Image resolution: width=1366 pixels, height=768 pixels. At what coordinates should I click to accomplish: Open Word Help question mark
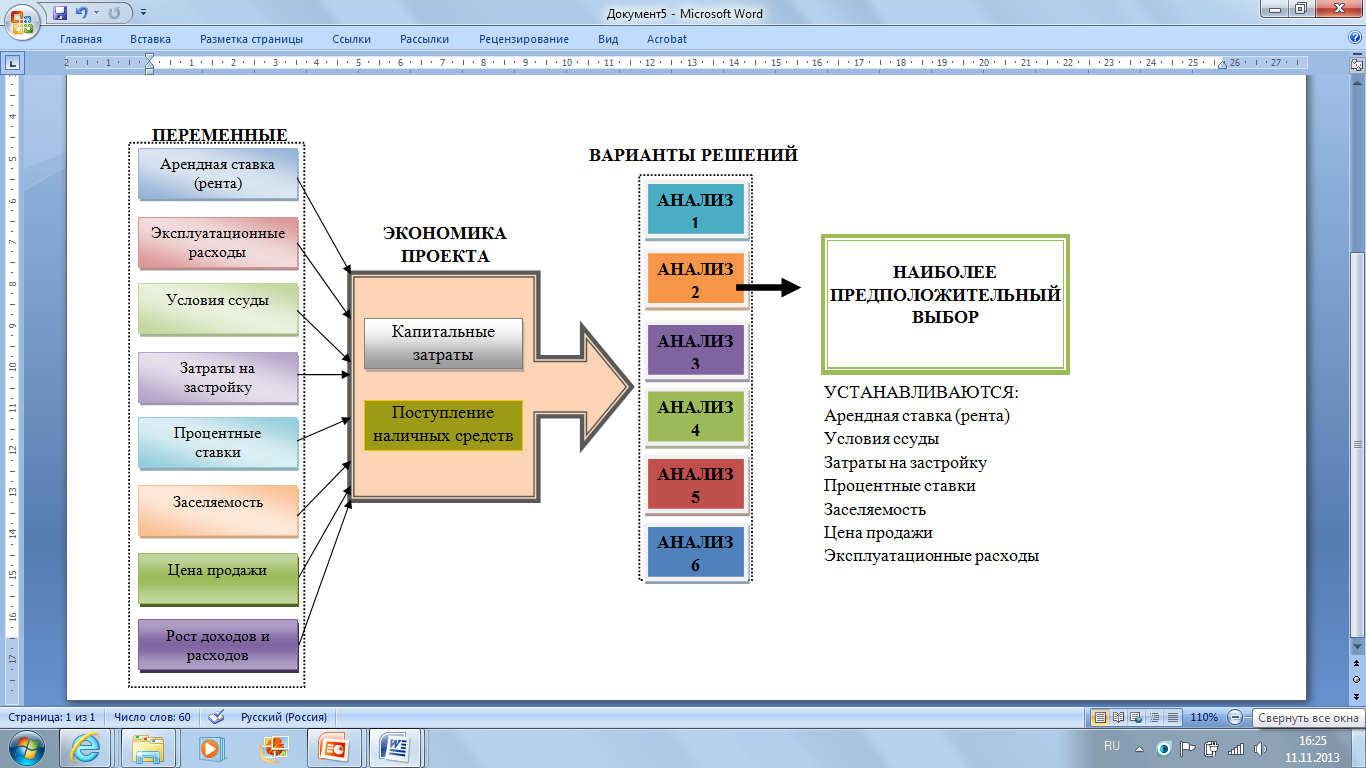pos(1354,37)
